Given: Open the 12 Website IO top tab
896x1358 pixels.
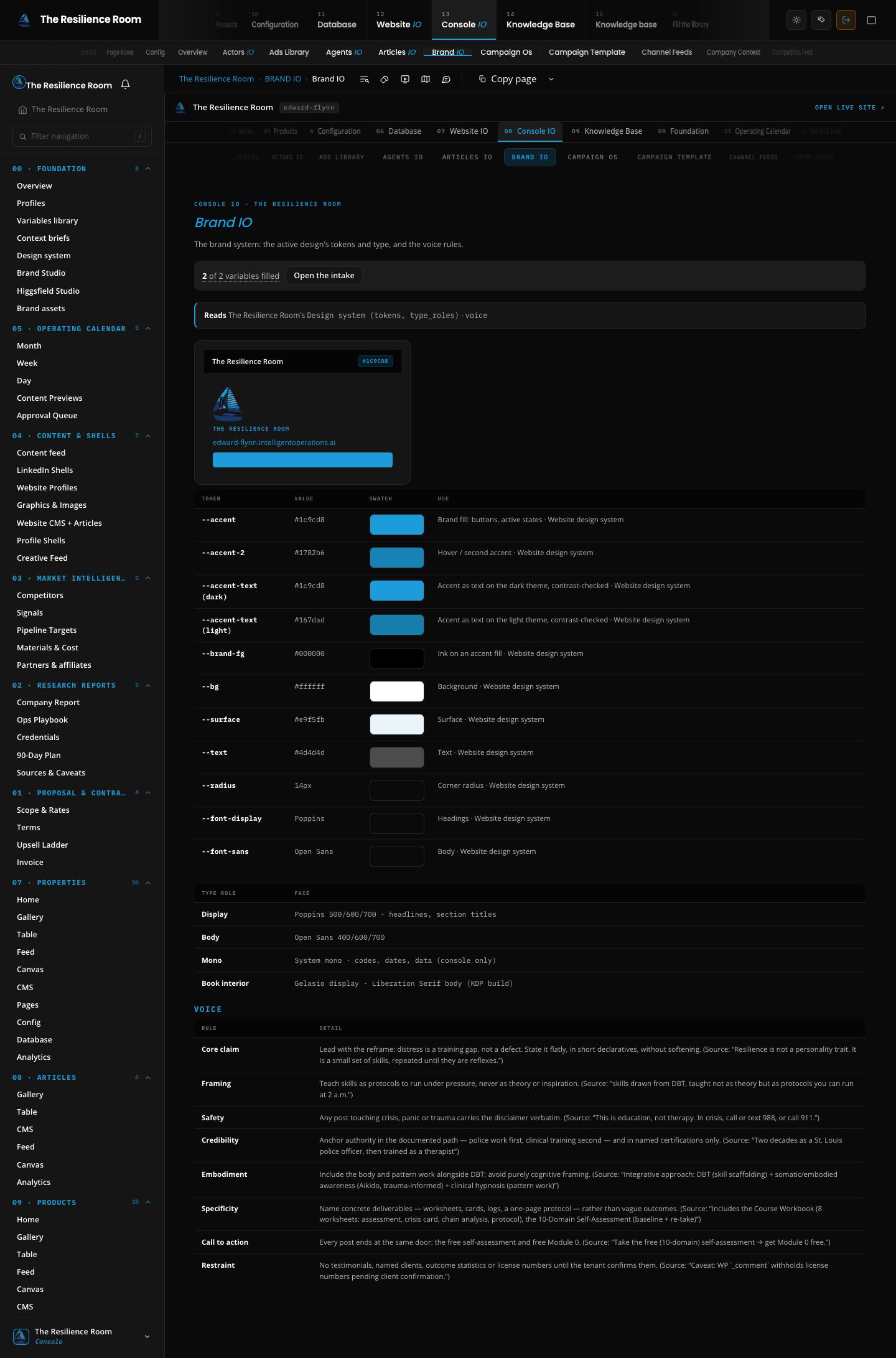Looking at the screenshot, I should click(x=399, y=20).
